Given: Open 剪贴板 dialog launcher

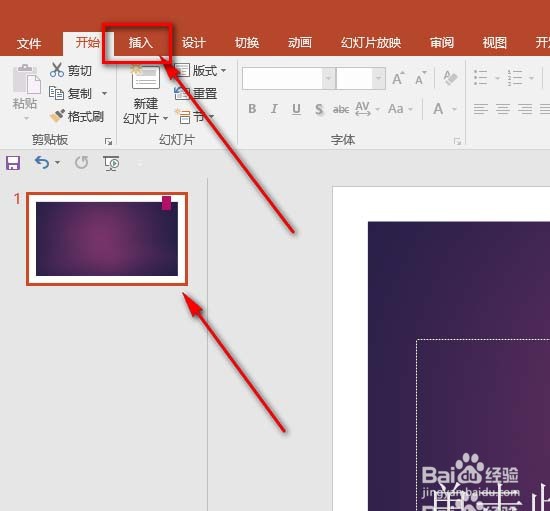Looking at the screenshot, I should [108, 141].
